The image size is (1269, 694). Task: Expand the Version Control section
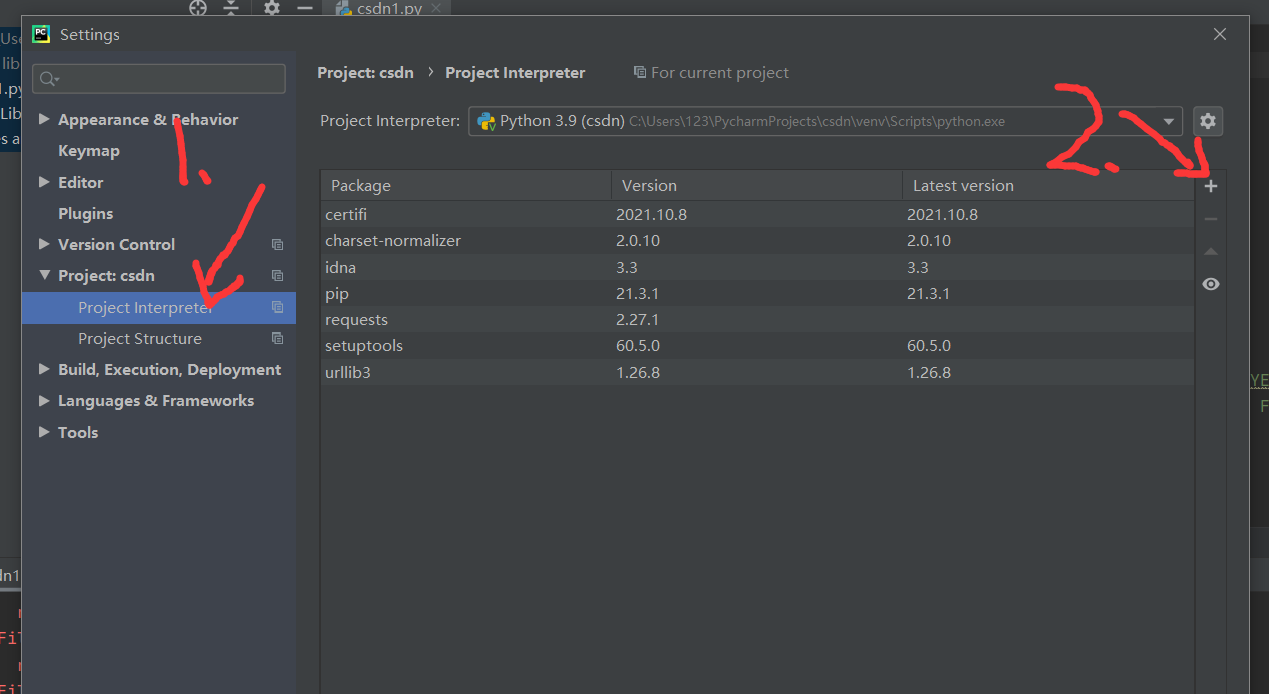click(44, 244)
